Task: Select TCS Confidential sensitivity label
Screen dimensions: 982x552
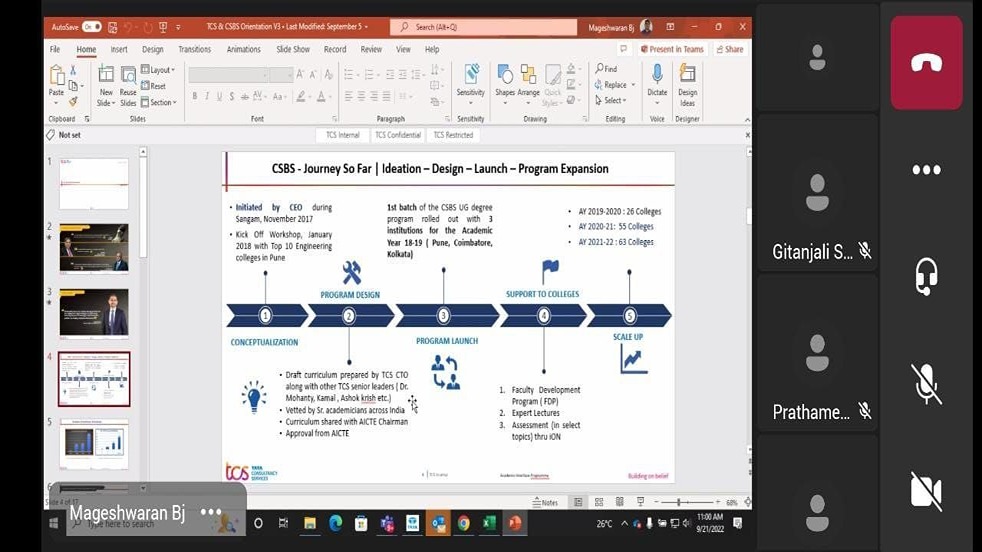Action: coord(398,135)
